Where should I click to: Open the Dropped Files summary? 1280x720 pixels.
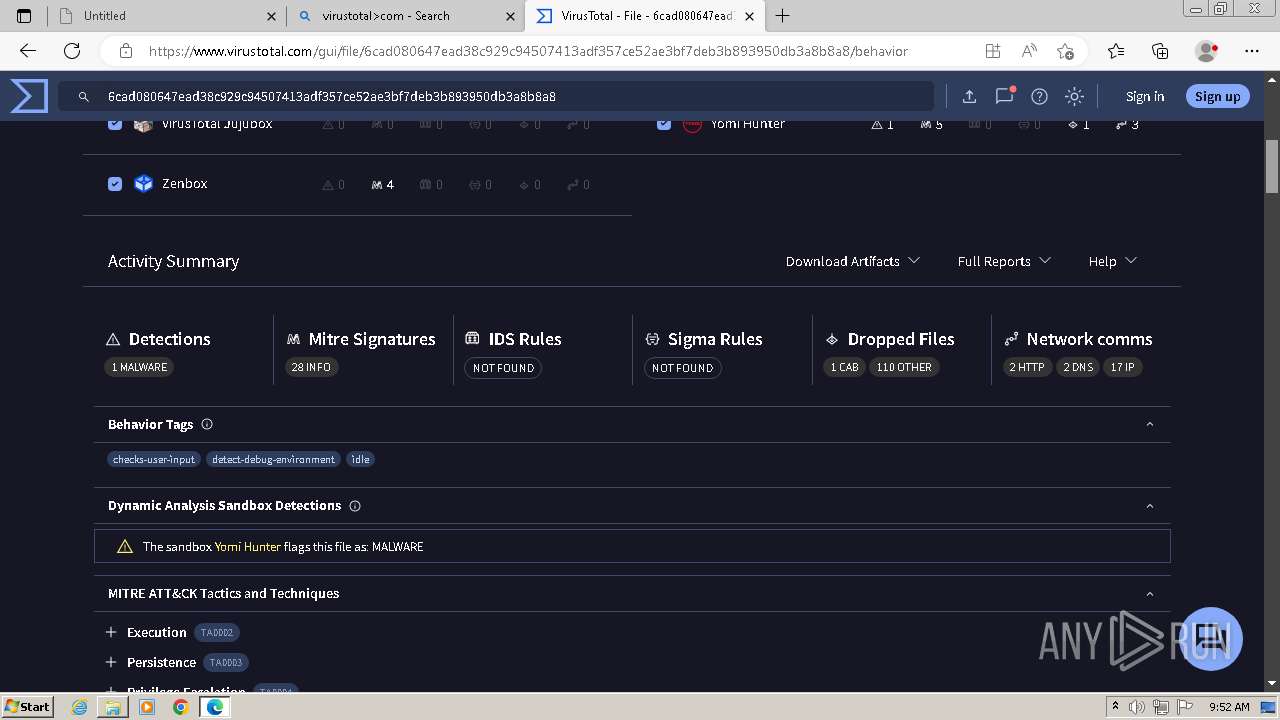(x=892, y=339)
